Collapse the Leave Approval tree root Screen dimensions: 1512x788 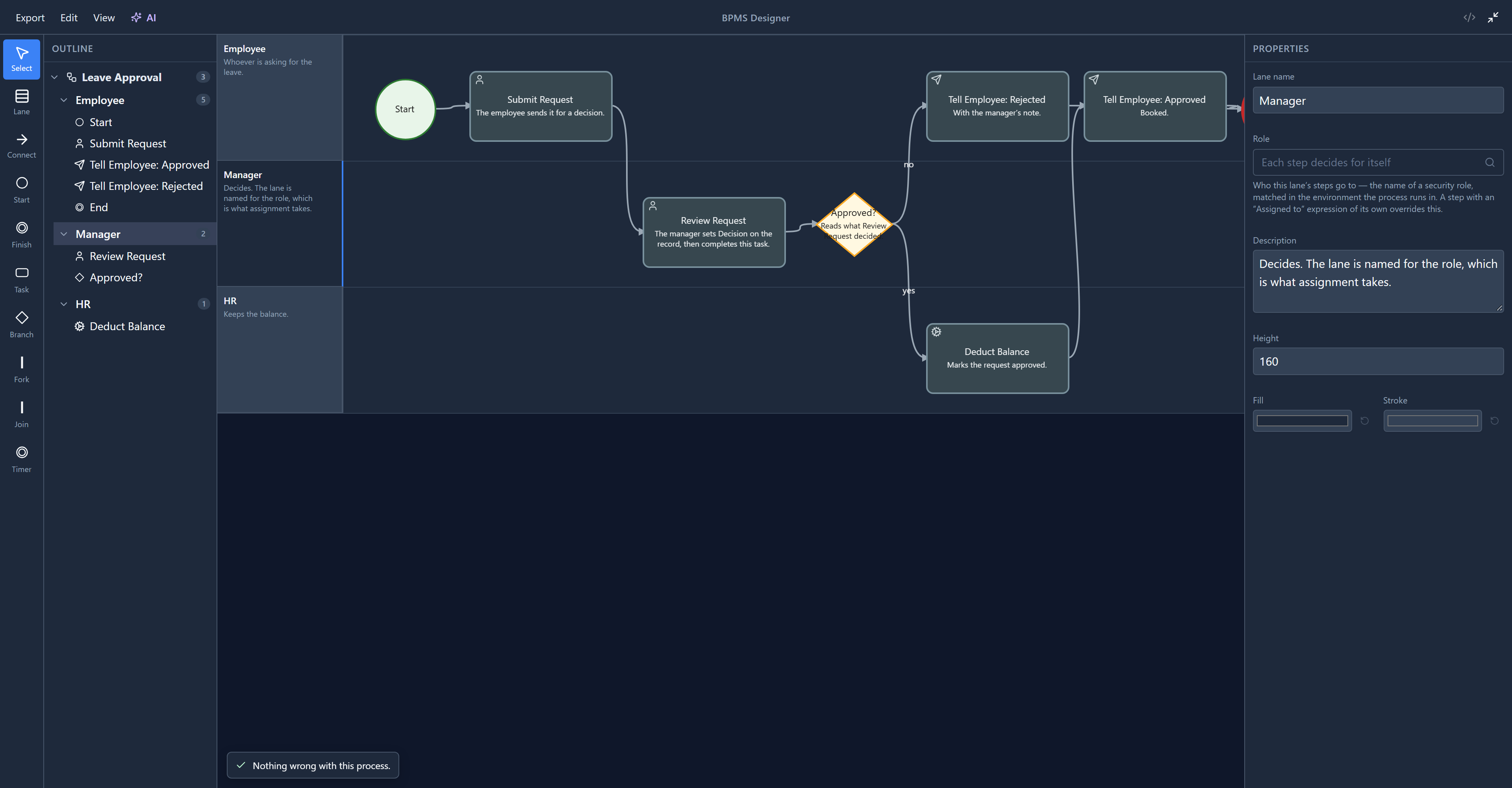(x=55, y=78)
